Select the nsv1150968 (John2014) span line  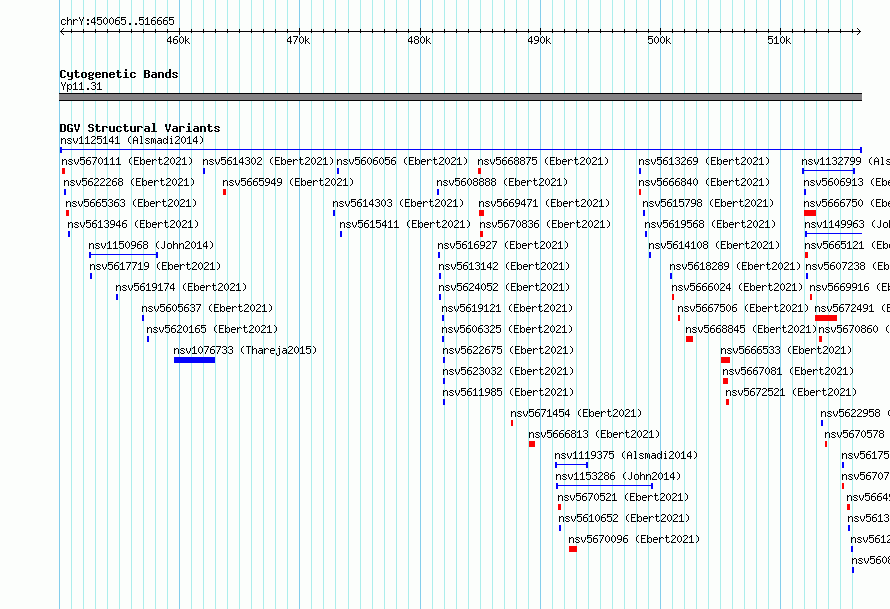123,255
